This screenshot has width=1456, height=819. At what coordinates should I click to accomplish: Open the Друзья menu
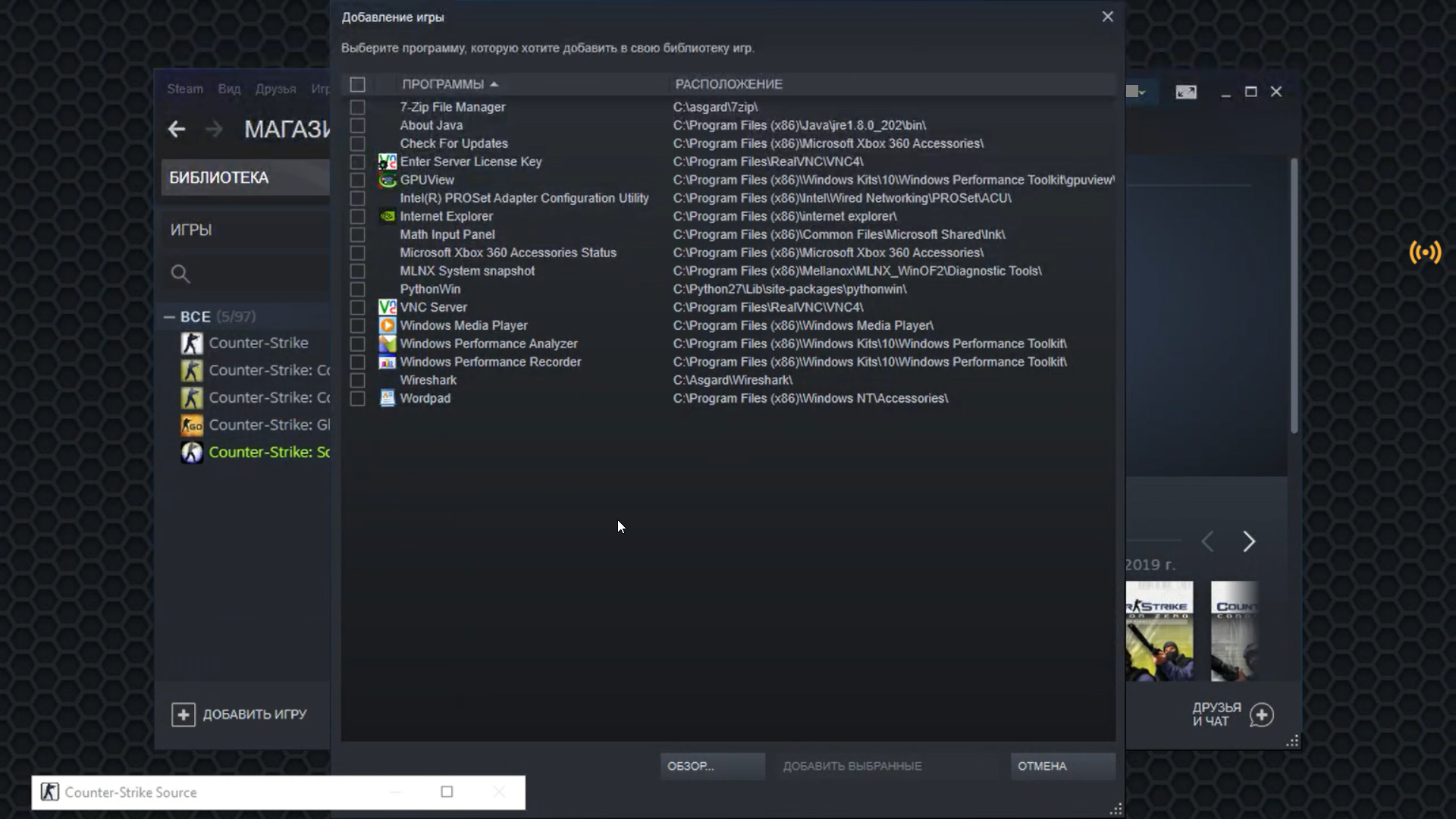tap(275, 89)
